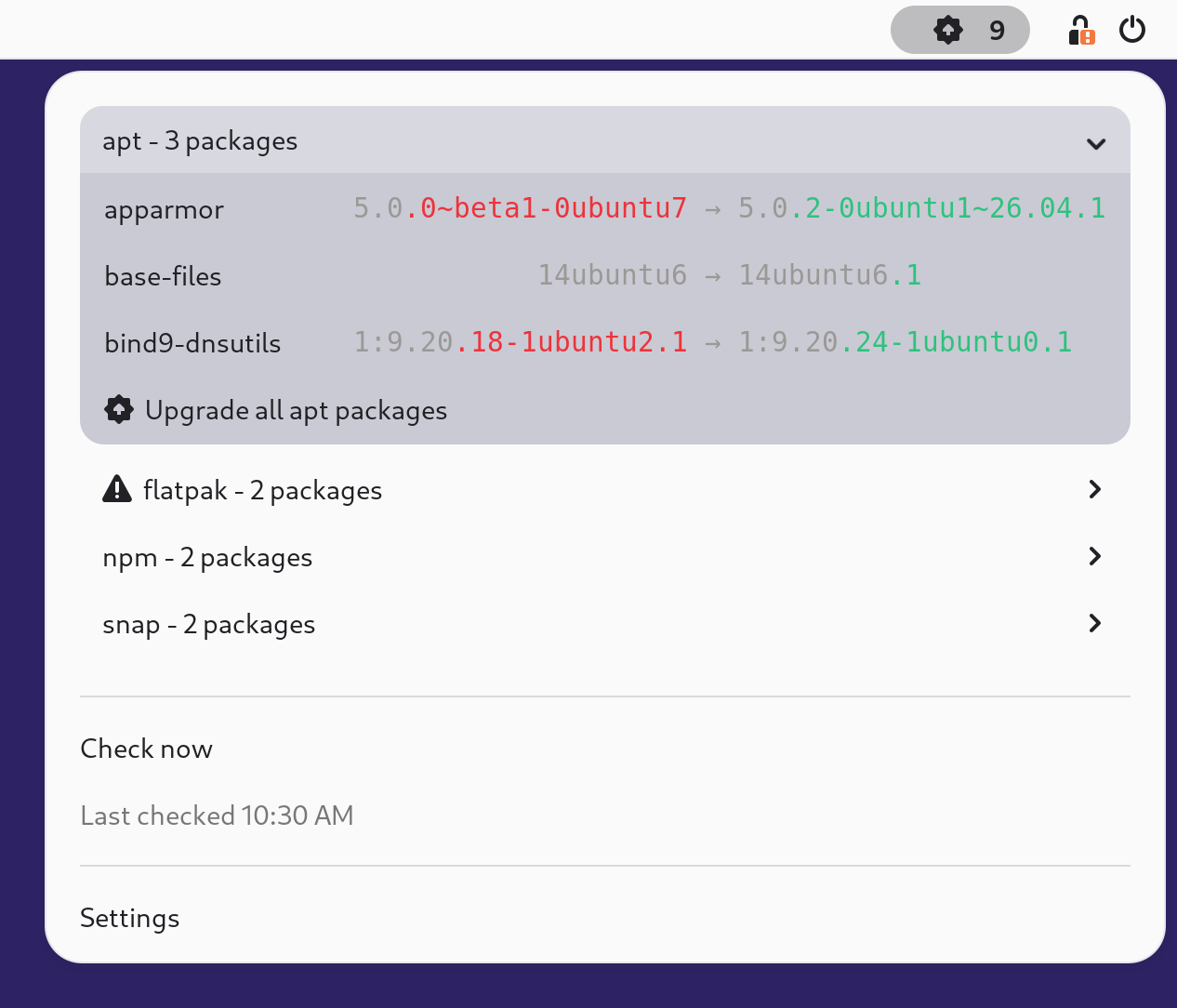Select the bind9-dnsutils package row

(x=605, y=342)
